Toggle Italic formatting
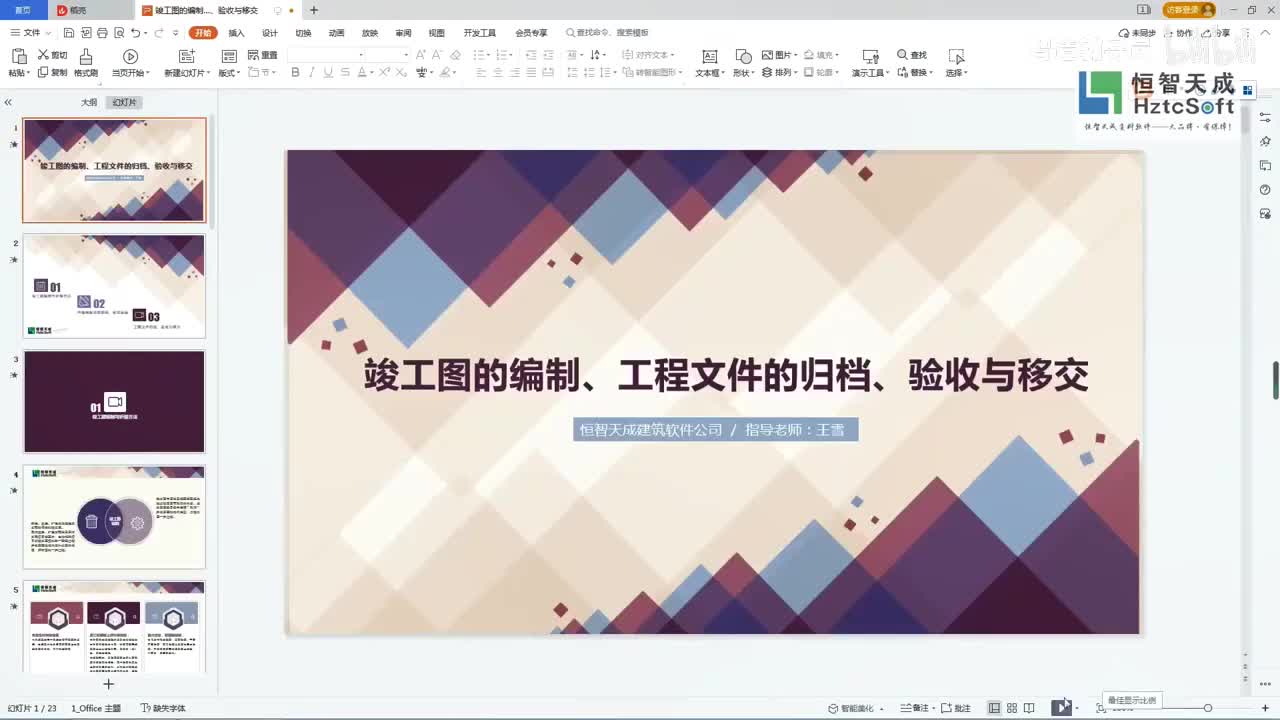 click(x=312, y=72)
